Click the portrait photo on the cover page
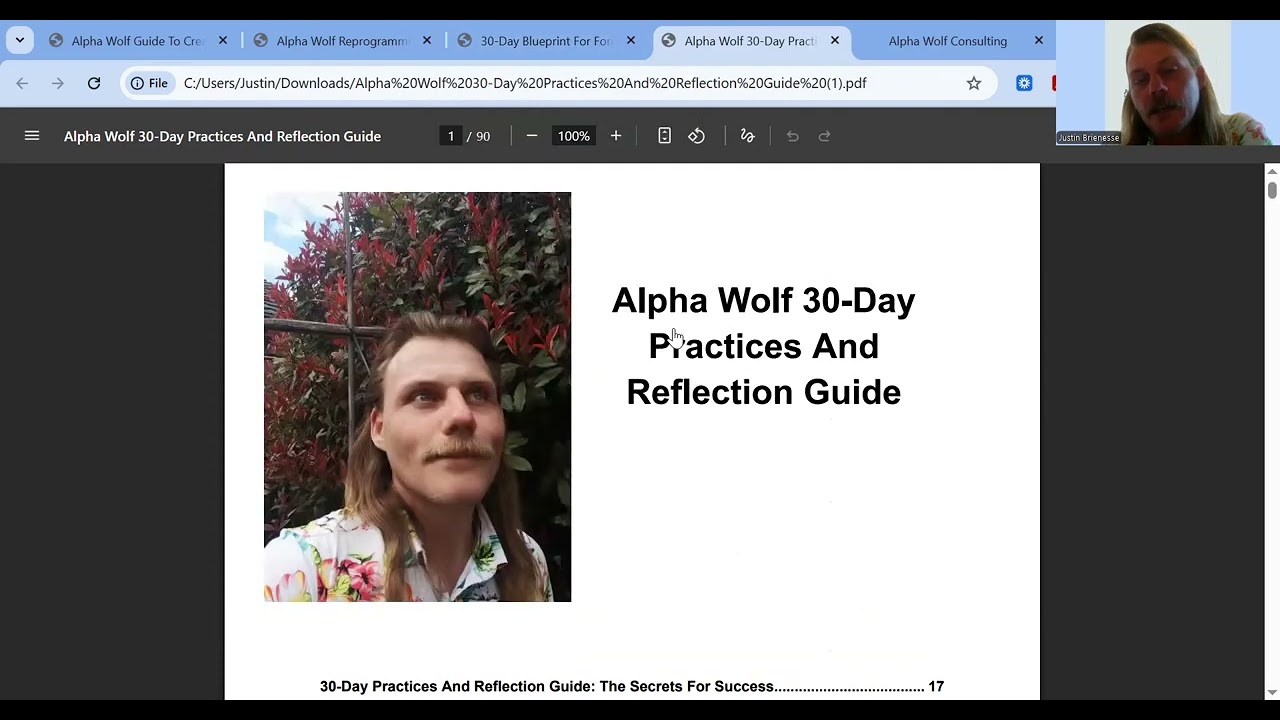 (417, 397)
